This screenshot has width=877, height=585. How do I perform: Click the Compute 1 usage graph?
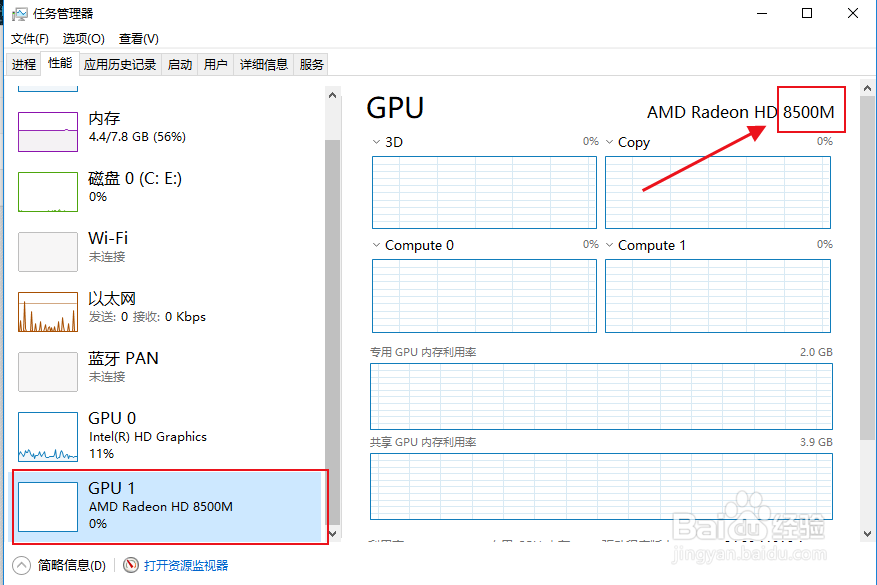tap(718, 296)
